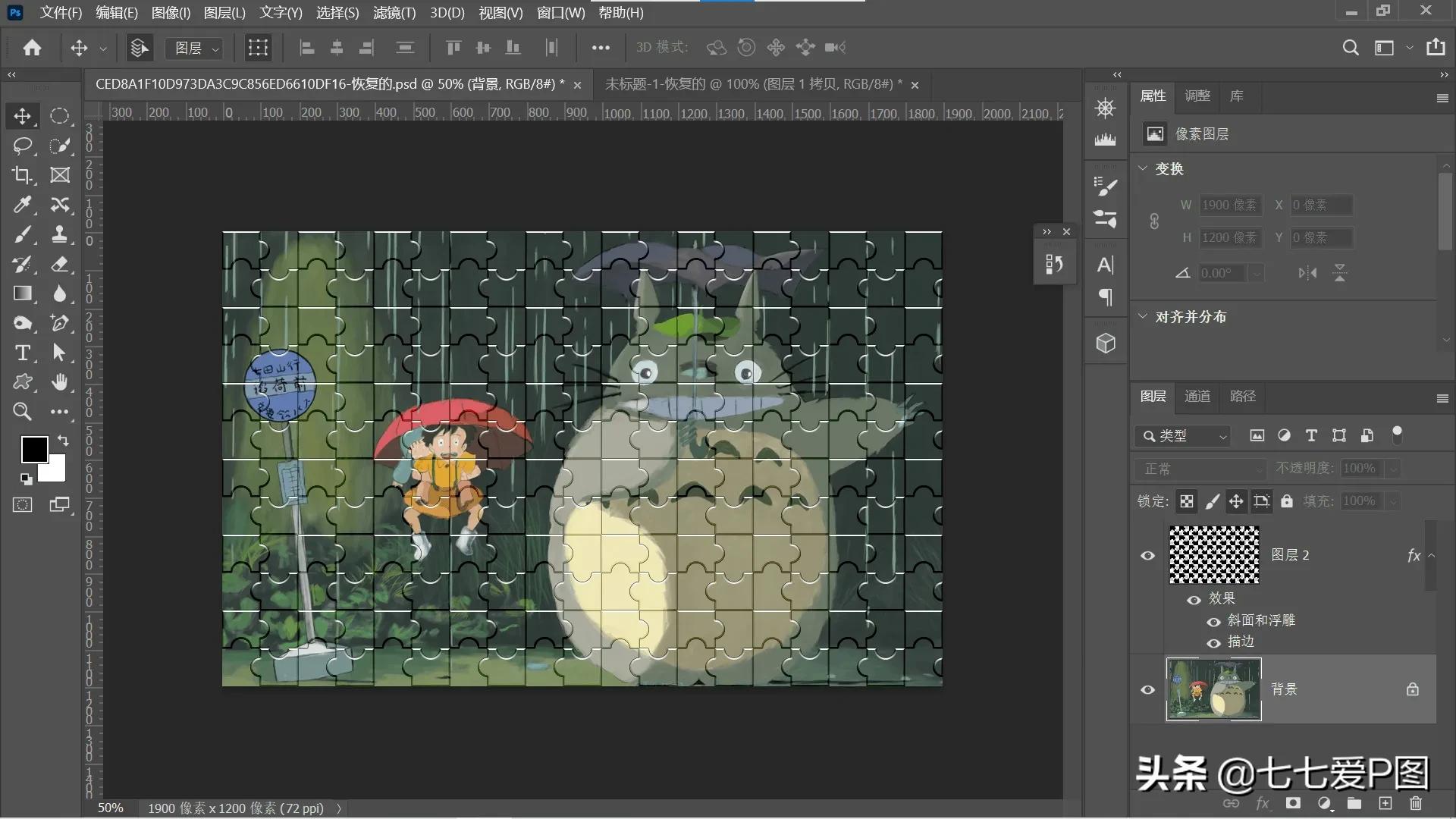
Task: Select the Pen tool
Action: (60, 323)
